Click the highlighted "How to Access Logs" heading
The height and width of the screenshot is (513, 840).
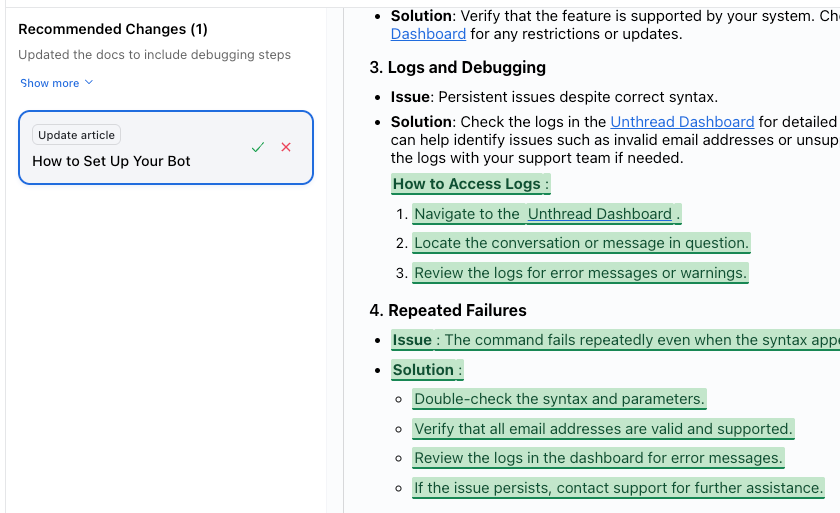click(x=467, y=184)
